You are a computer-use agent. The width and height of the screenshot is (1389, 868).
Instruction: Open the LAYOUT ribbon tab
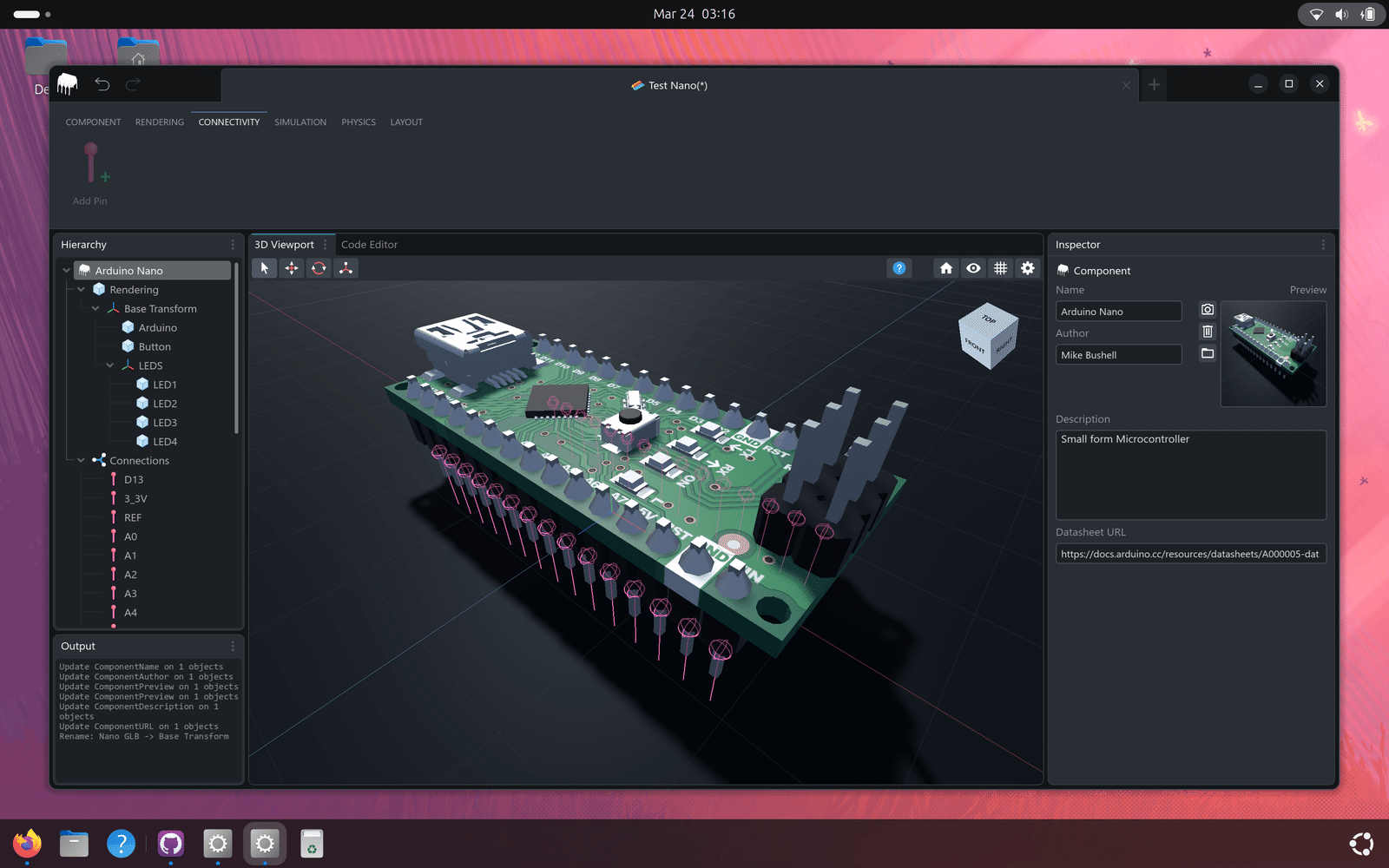click(406, 122)
